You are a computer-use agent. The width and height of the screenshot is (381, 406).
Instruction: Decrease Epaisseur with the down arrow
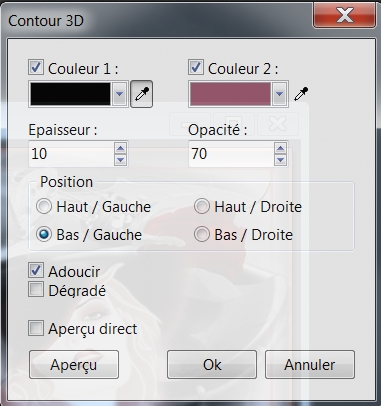pos(120,160)
